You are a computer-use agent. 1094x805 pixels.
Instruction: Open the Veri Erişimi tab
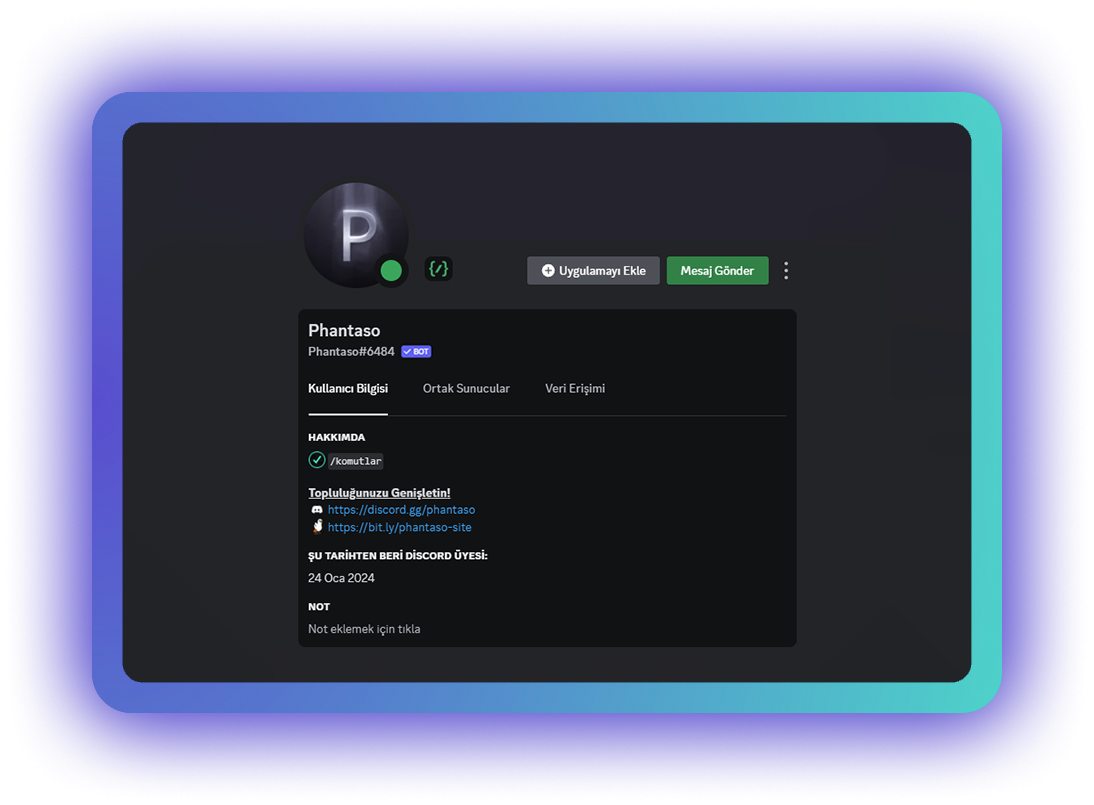pos(575,389)
